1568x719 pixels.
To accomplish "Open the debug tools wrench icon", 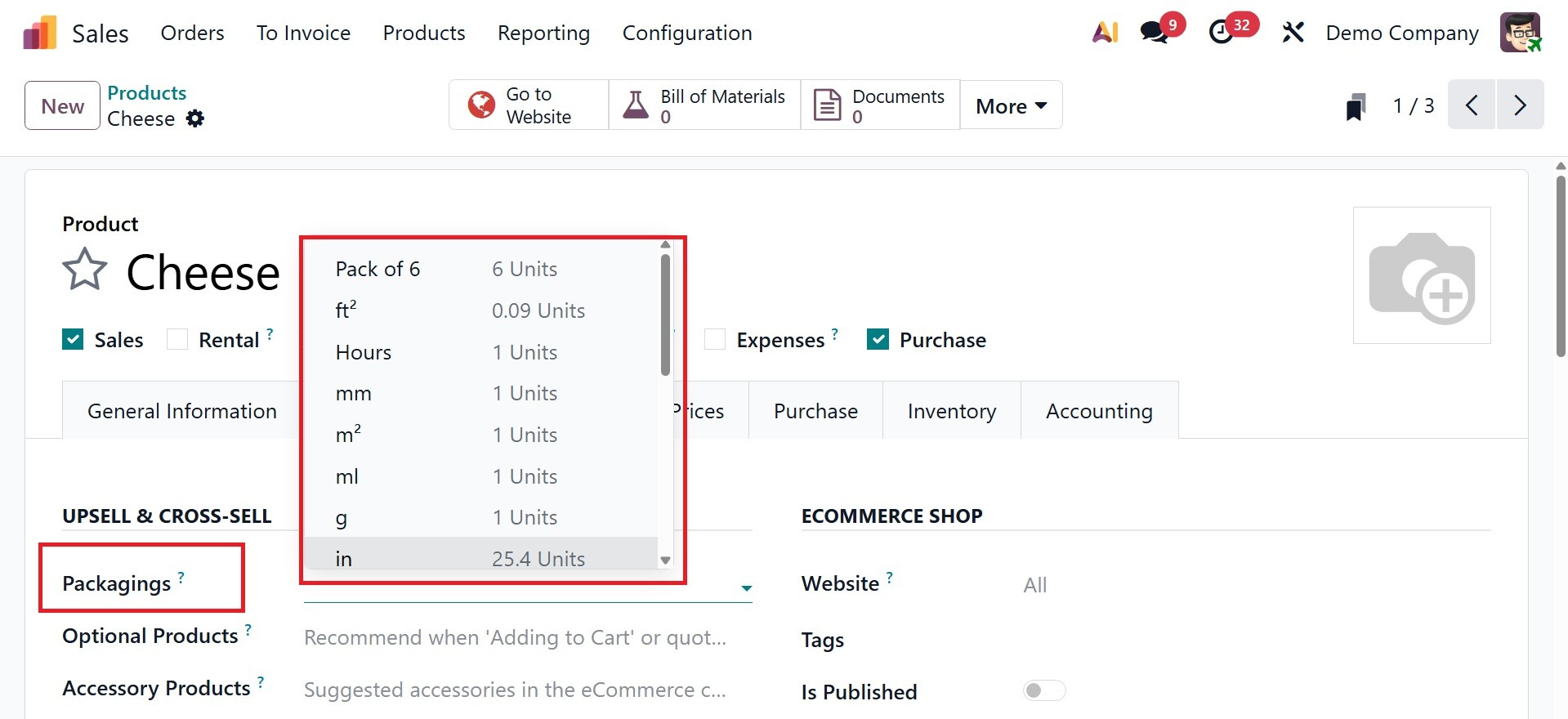I will [x=1293, y=33].
